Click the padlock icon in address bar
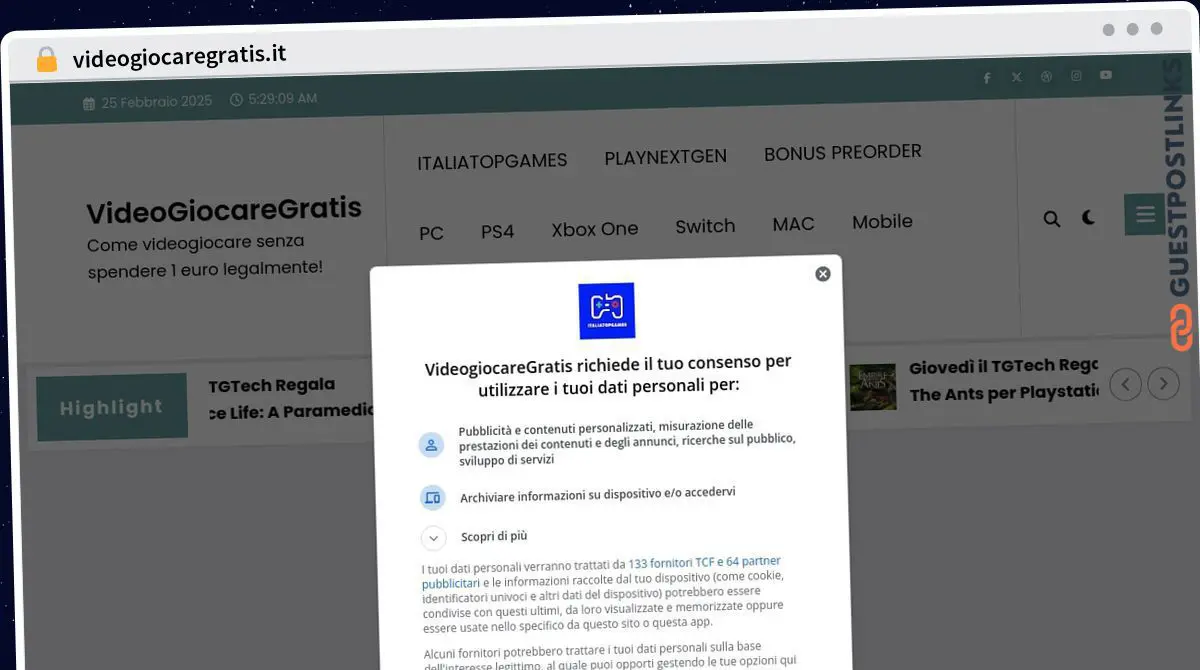This screenshot has height=670, width=1200. pyautogui.click(x=47, y=60)
